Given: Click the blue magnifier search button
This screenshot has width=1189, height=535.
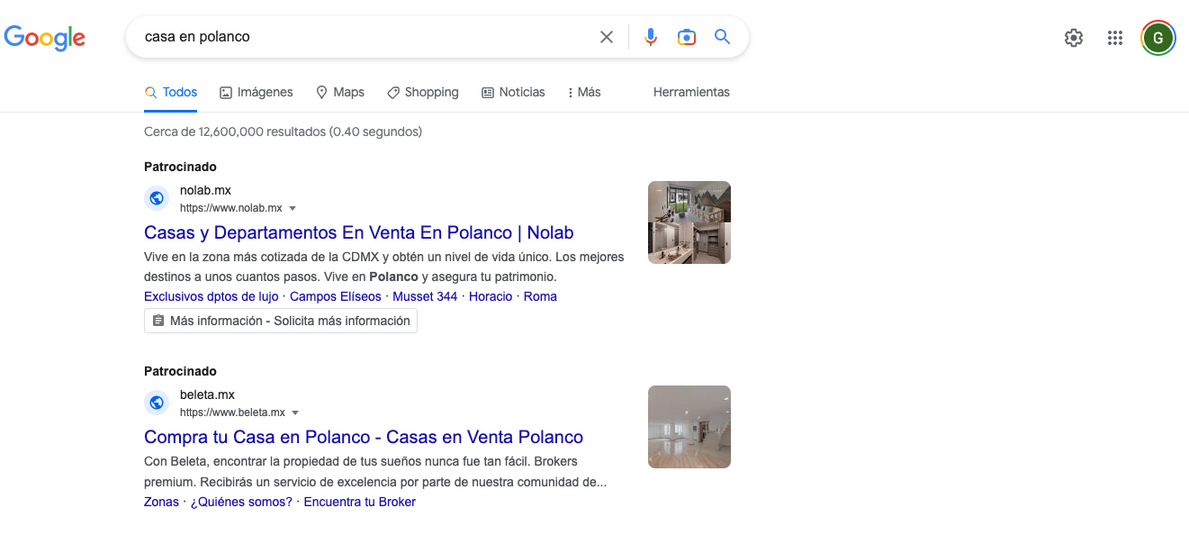Looking at the screenshot, I should [x=723, y=37].
